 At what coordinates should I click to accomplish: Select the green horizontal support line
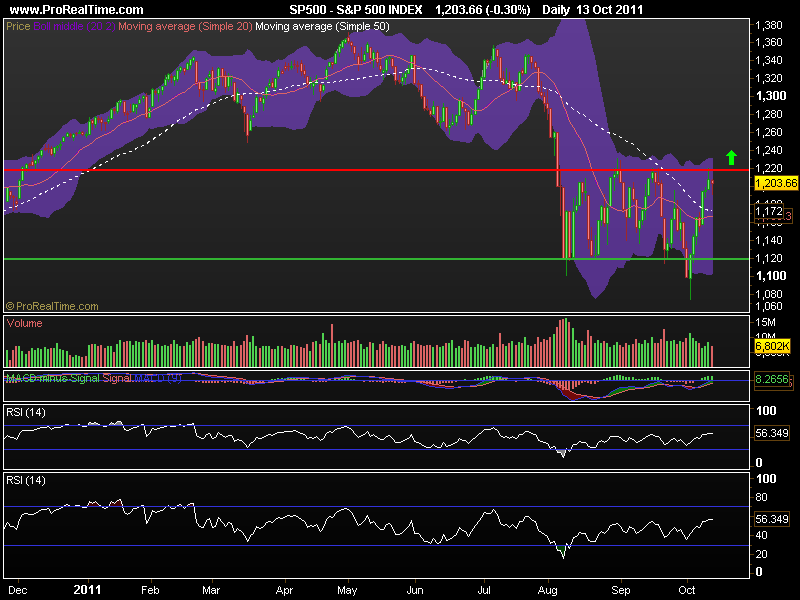tap(377, 259)
